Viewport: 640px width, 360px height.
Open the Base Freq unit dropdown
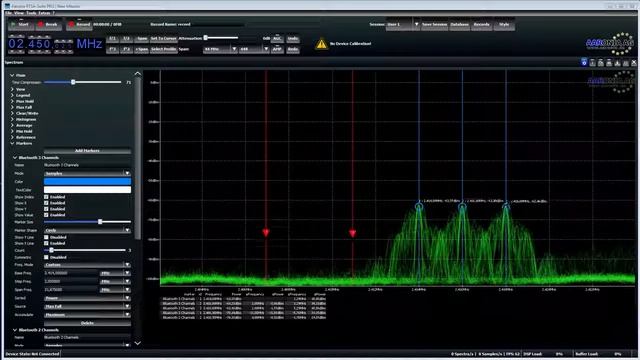pyautogui.click(x=115, y=273)
